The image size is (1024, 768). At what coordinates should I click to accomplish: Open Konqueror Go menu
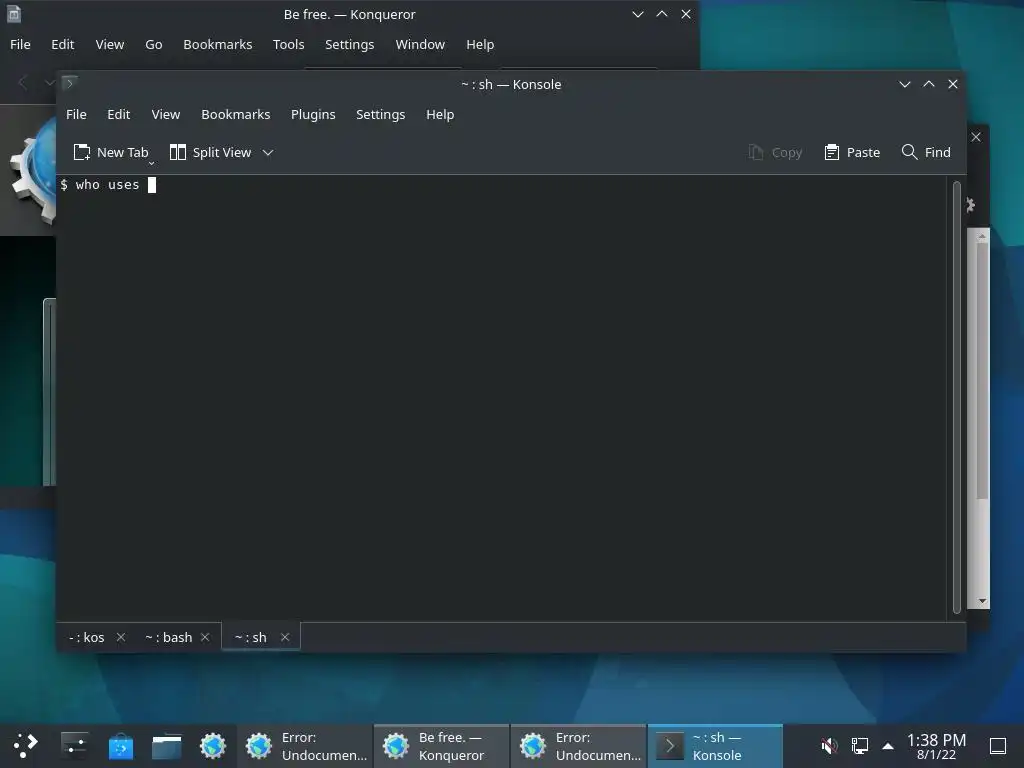[x=153, y=44]
